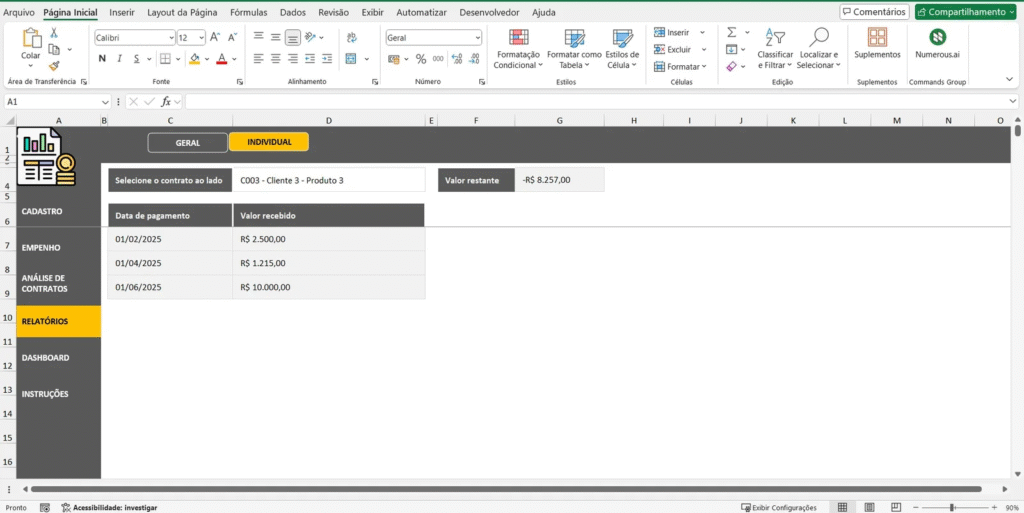Click the Suplementos icon

pyautogui.click(x=877, y=43)
